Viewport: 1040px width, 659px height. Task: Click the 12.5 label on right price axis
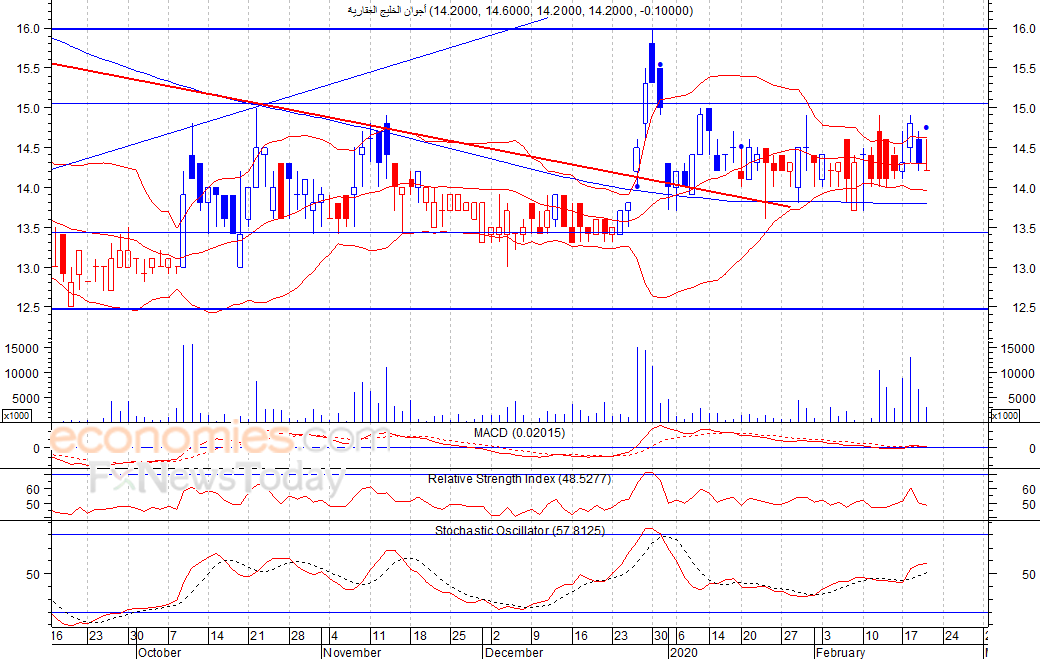(x=1024, y=308)
